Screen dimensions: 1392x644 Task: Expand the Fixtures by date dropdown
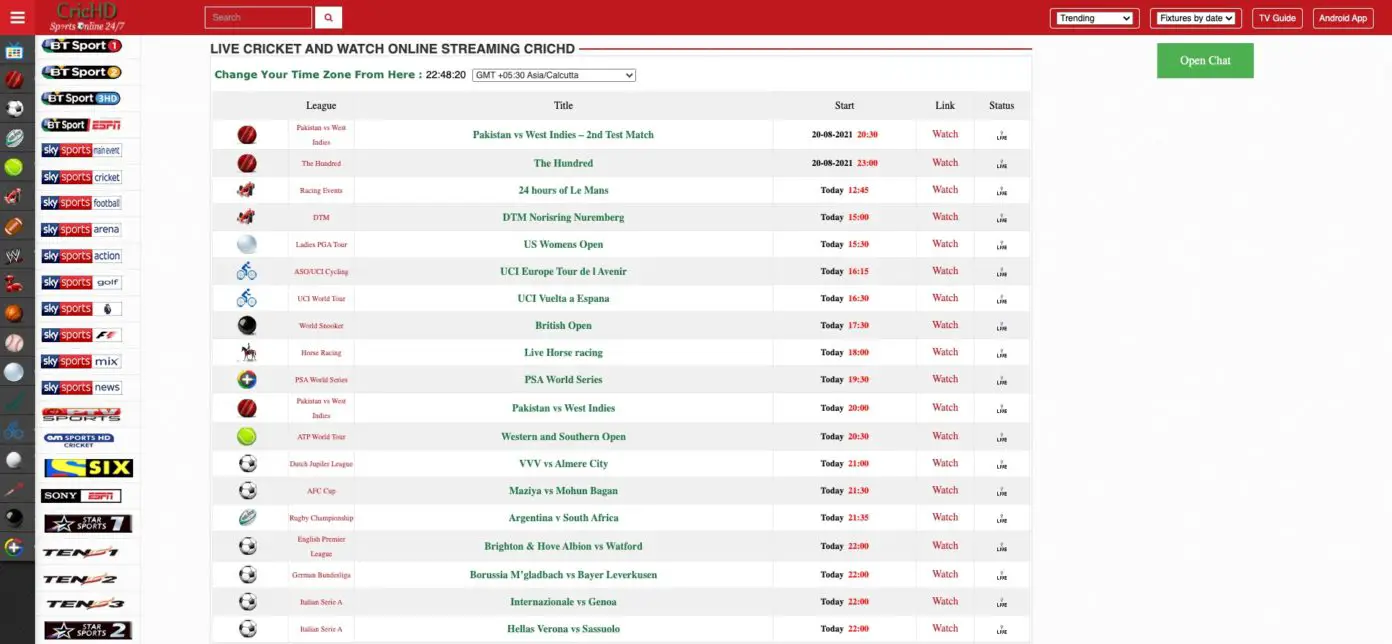pos(1195,17)
